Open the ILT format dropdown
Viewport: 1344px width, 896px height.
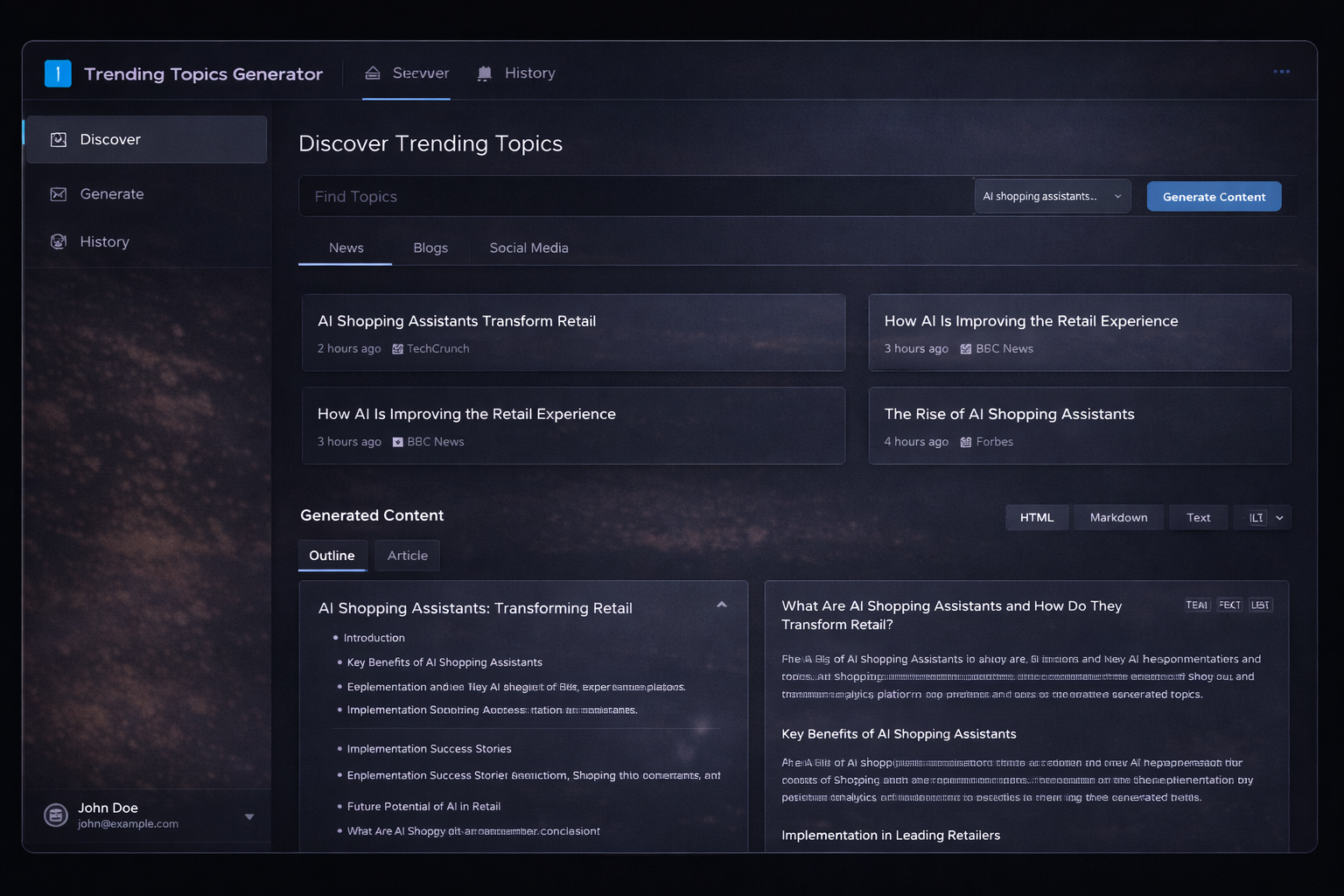tap(1263, 518)
